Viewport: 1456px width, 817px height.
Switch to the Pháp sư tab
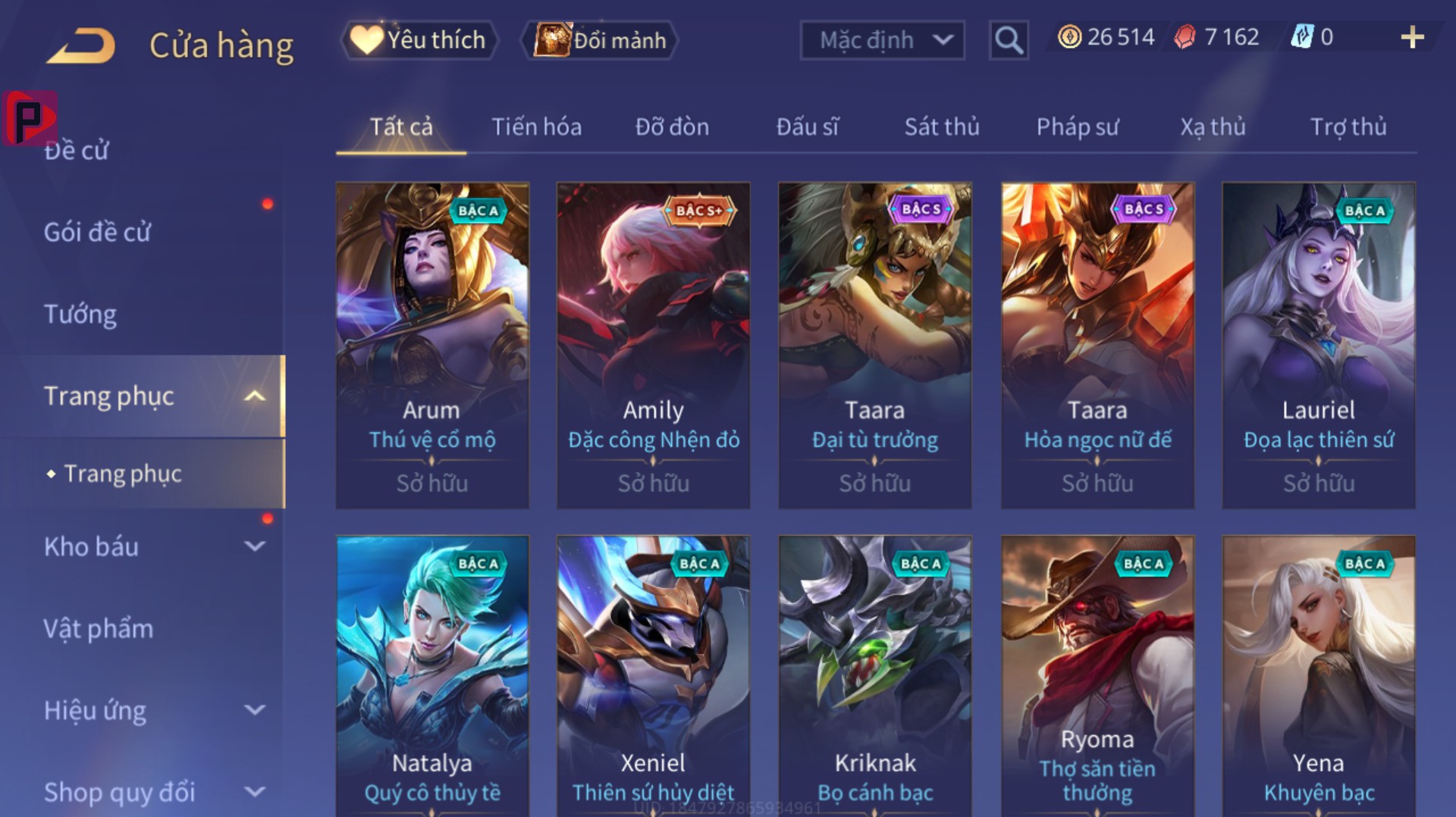1078,127
